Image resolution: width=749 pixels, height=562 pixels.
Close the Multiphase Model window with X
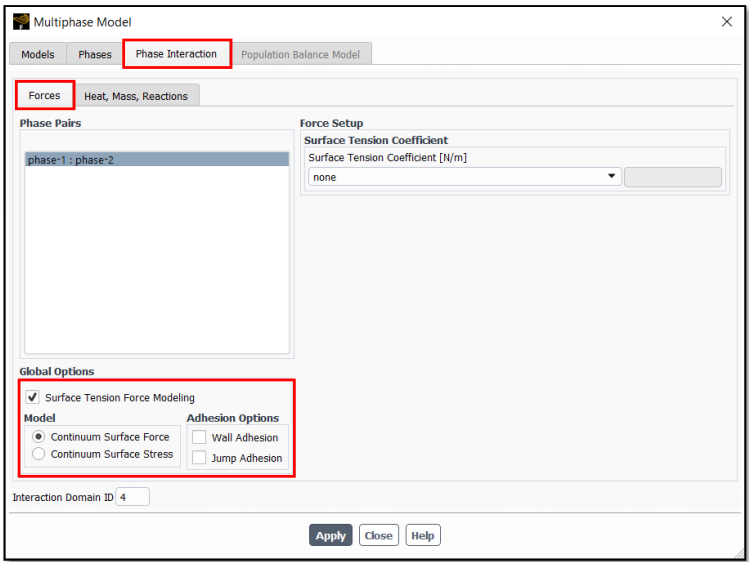coord(726,22)
